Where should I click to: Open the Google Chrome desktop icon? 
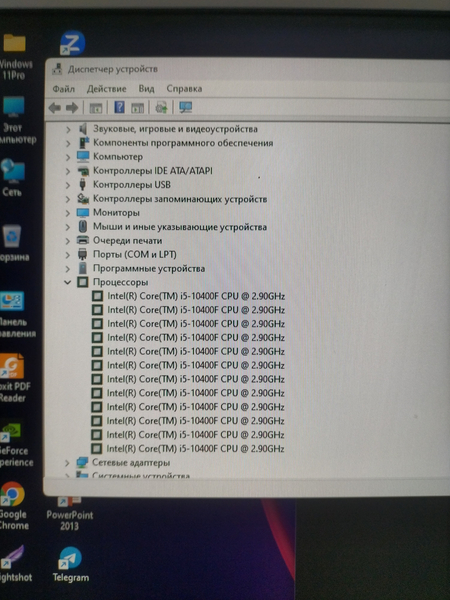point(13,506)
